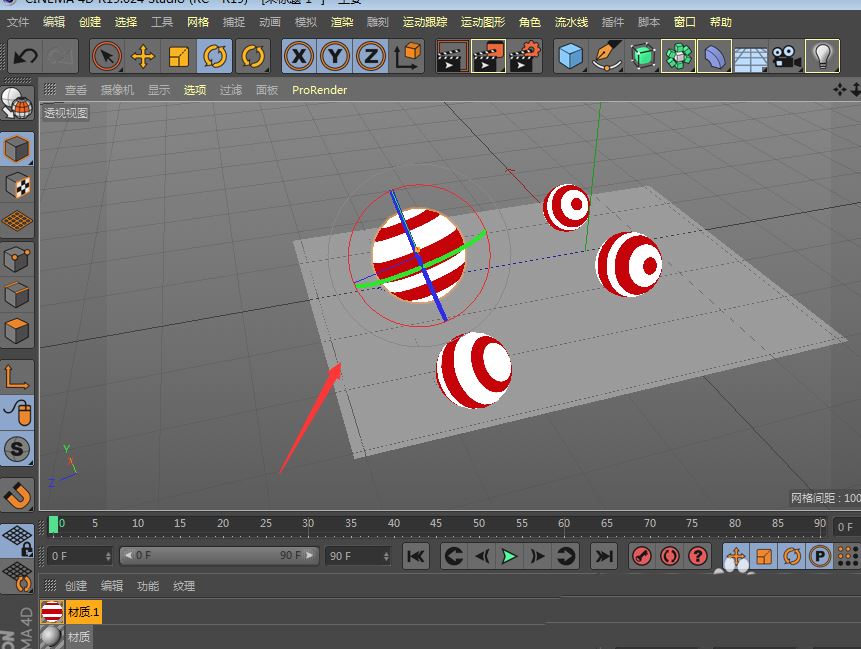Screen dimensions: 861x649
Task: Switch to Polygons mode in left sidebar
Action: coord(18,330)
